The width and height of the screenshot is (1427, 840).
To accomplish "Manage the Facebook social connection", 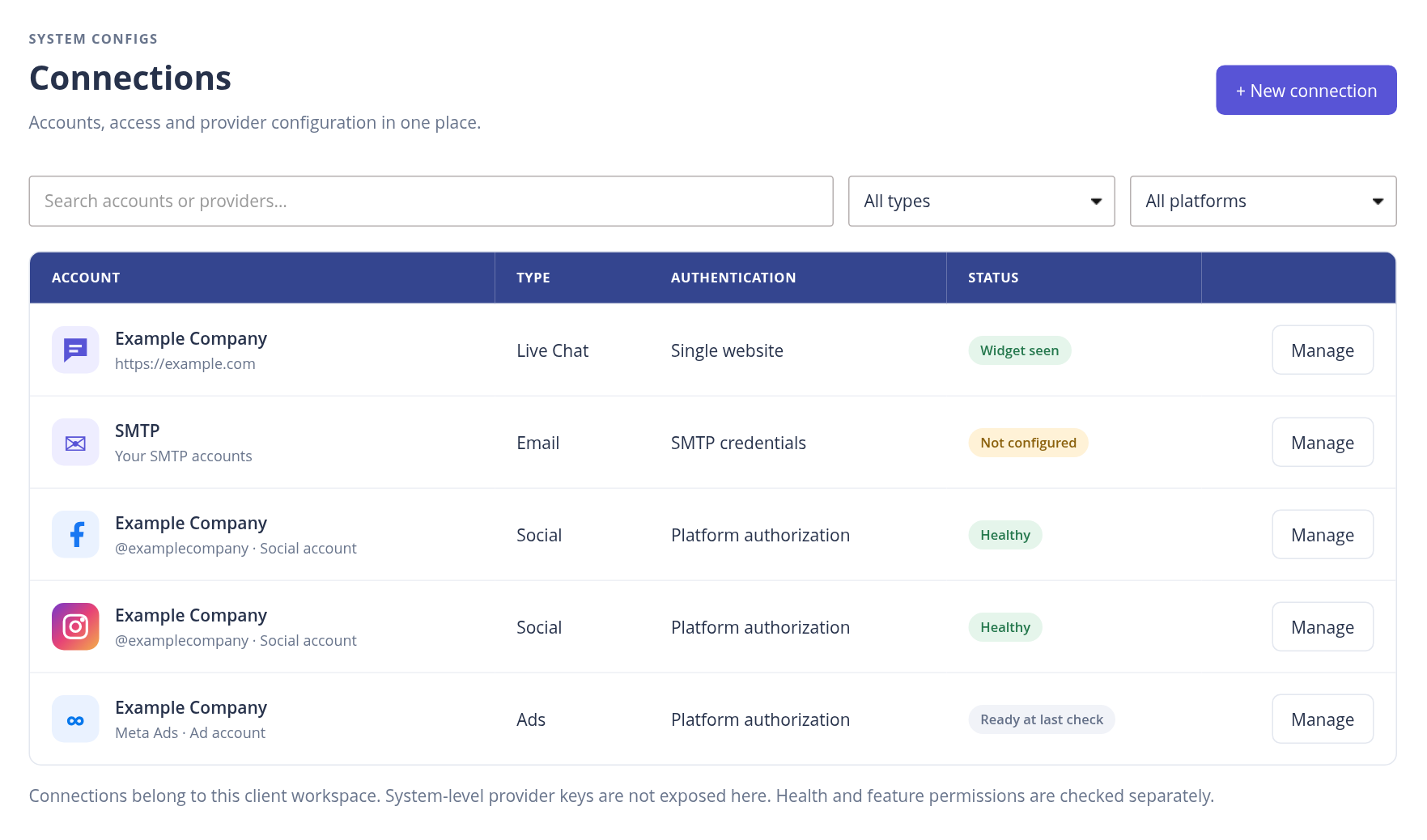I will pos(1323,534).
